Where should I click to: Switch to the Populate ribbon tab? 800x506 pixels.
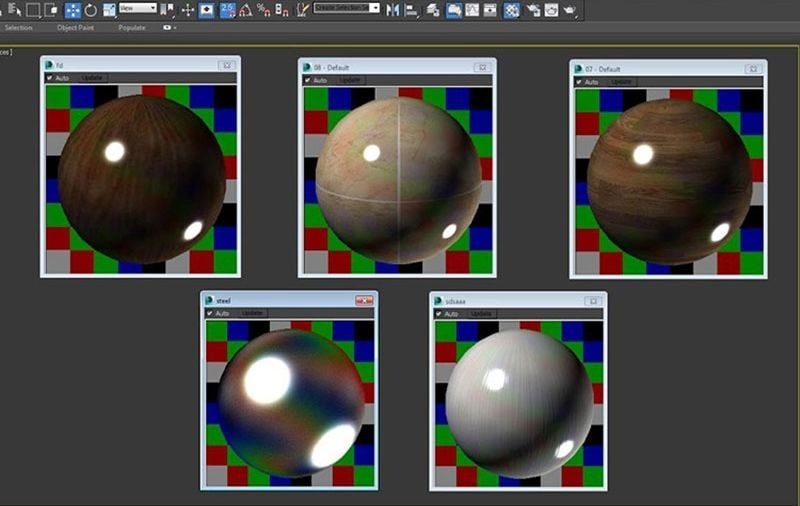pos(132,28)
